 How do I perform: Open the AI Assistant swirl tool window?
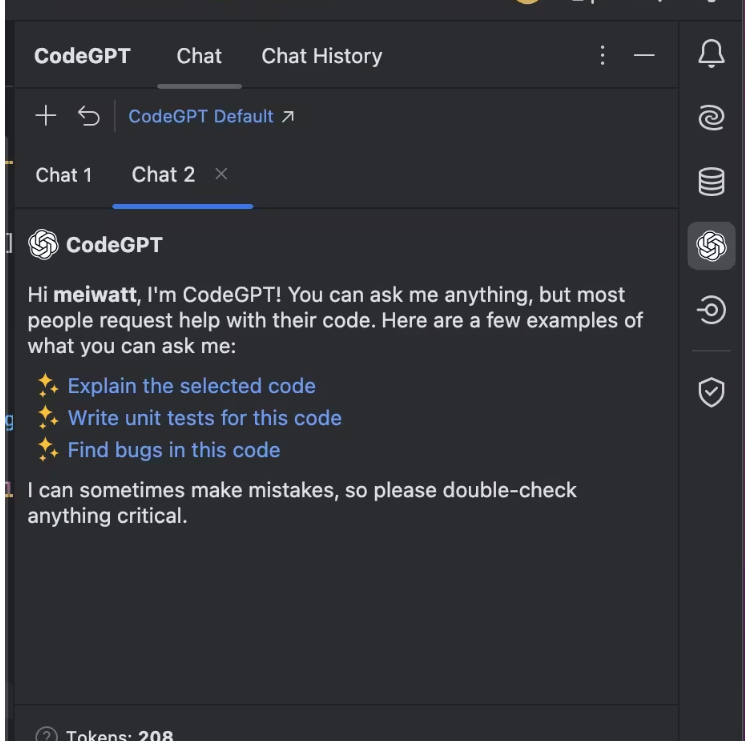coord(711,119)
